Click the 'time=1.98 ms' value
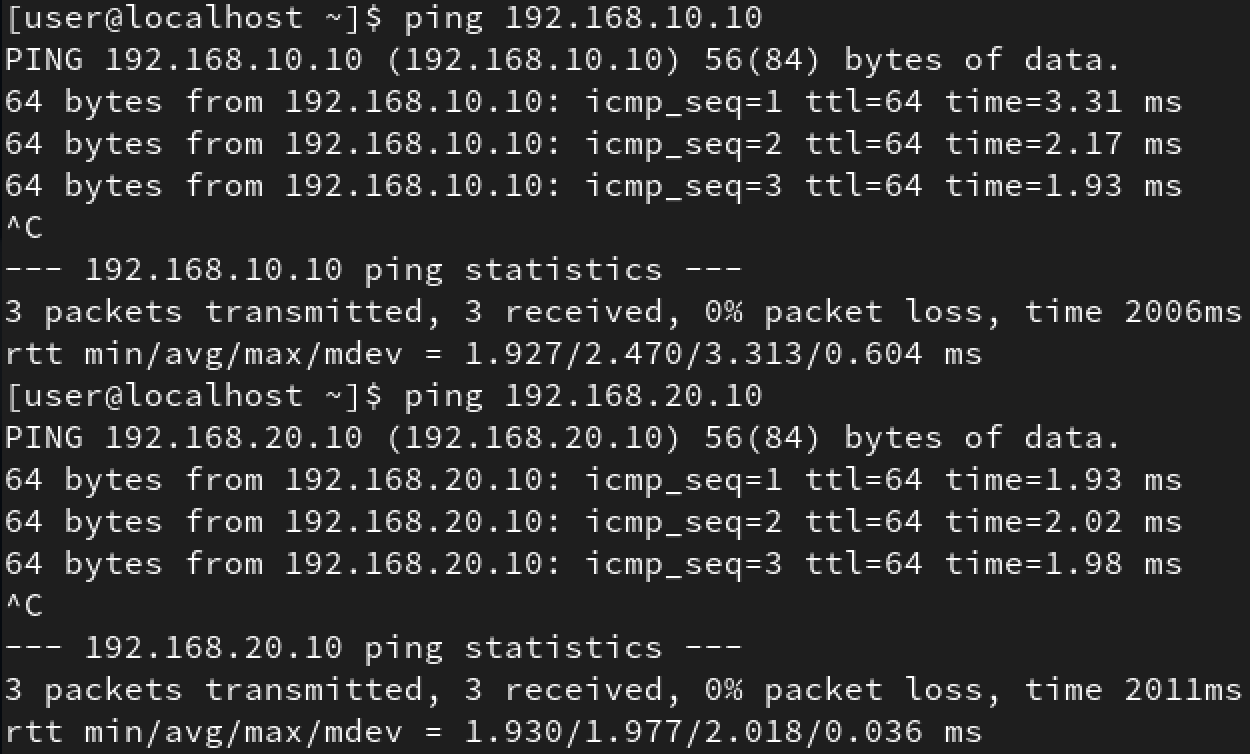 (x=1063, y=564)
